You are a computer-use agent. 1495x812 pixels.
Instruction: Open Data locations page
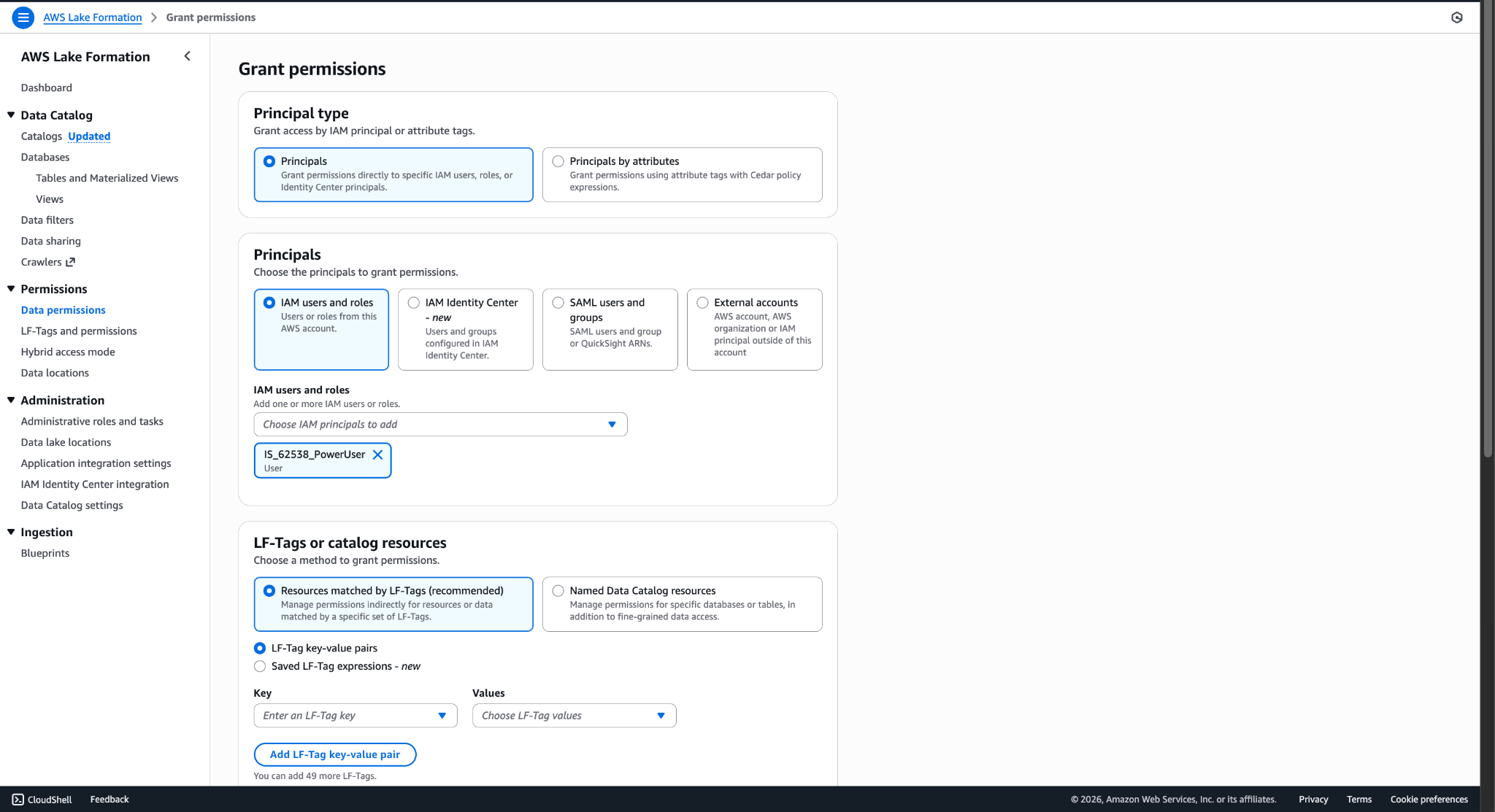click(x=55, y=373)
